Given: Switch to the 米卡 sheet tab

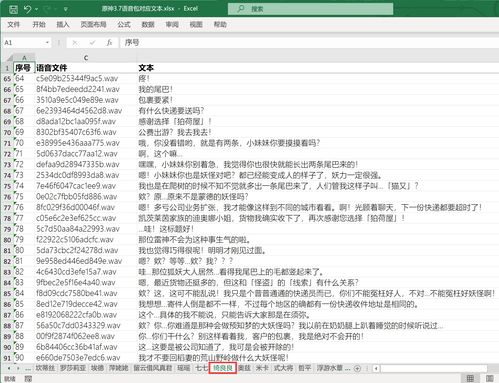Looking at the screenshot, I should point(262,368).
